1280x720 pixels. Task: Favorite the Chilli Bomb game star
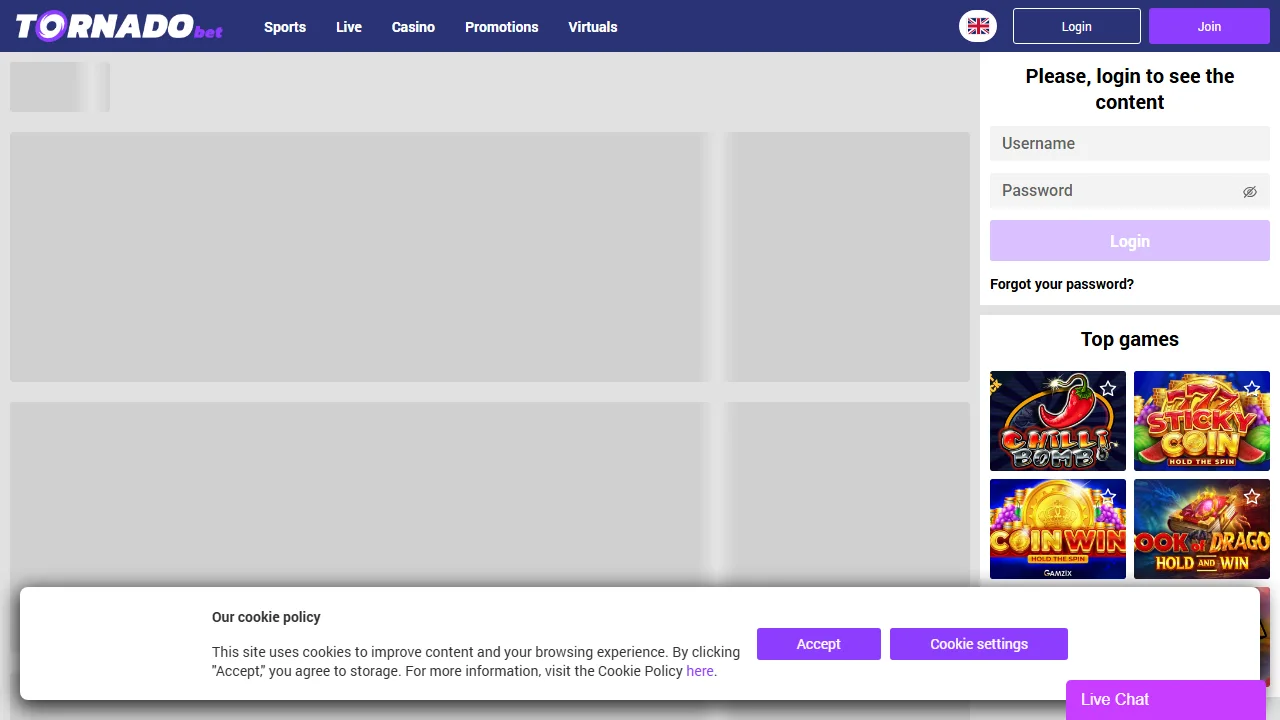(1108, 388)
